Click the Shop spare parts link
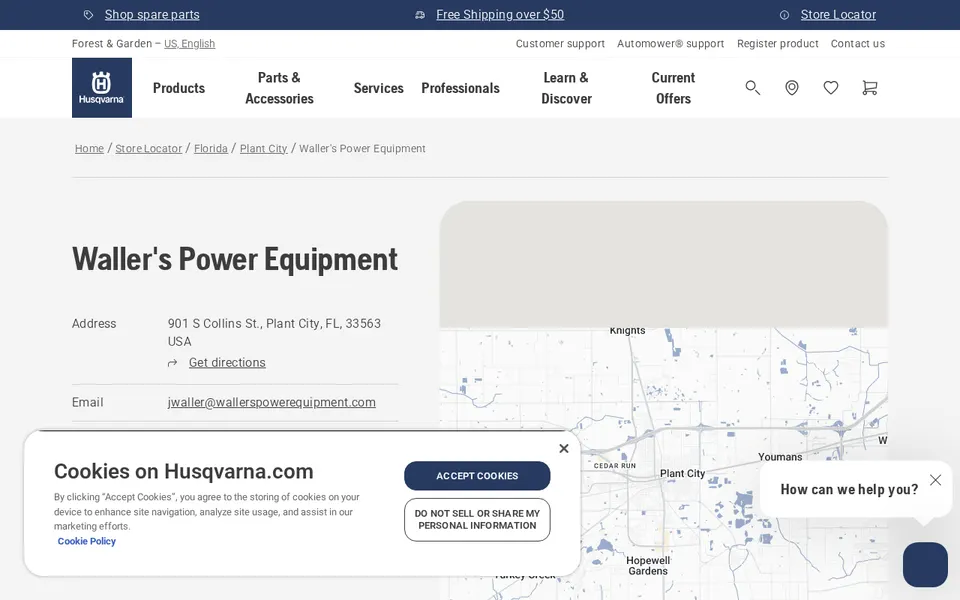The image size is (960, 600). point(152,15)
